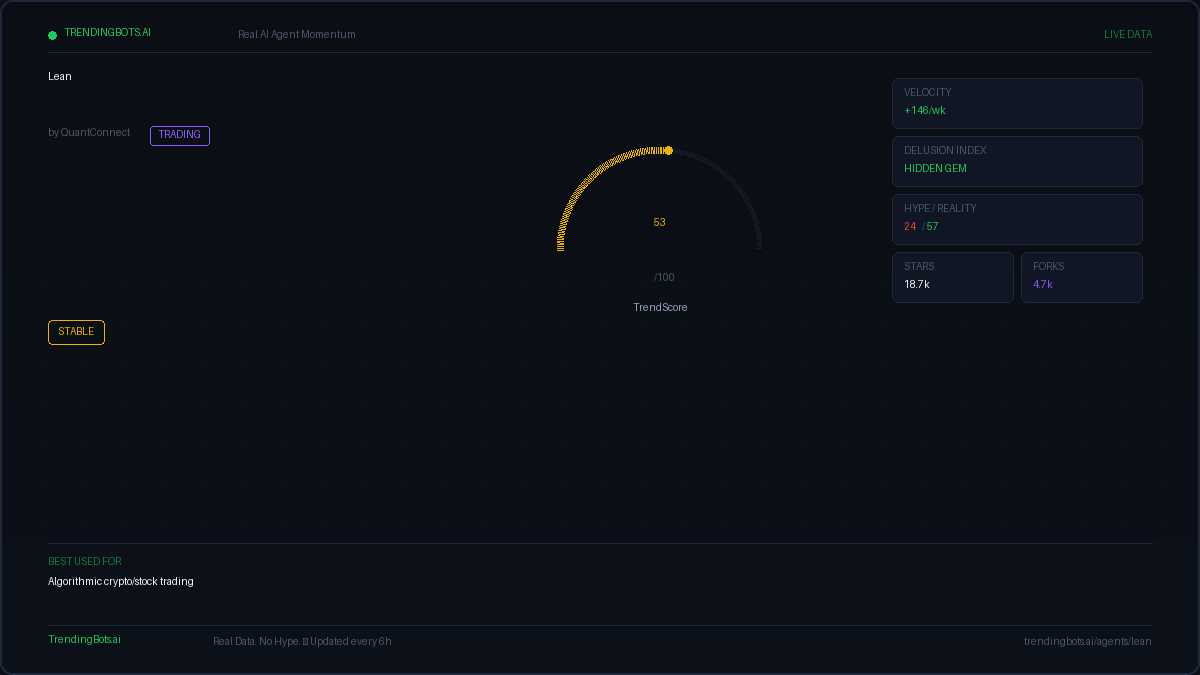Click the Real AI Agent Momentum tagline

(296, 35)
